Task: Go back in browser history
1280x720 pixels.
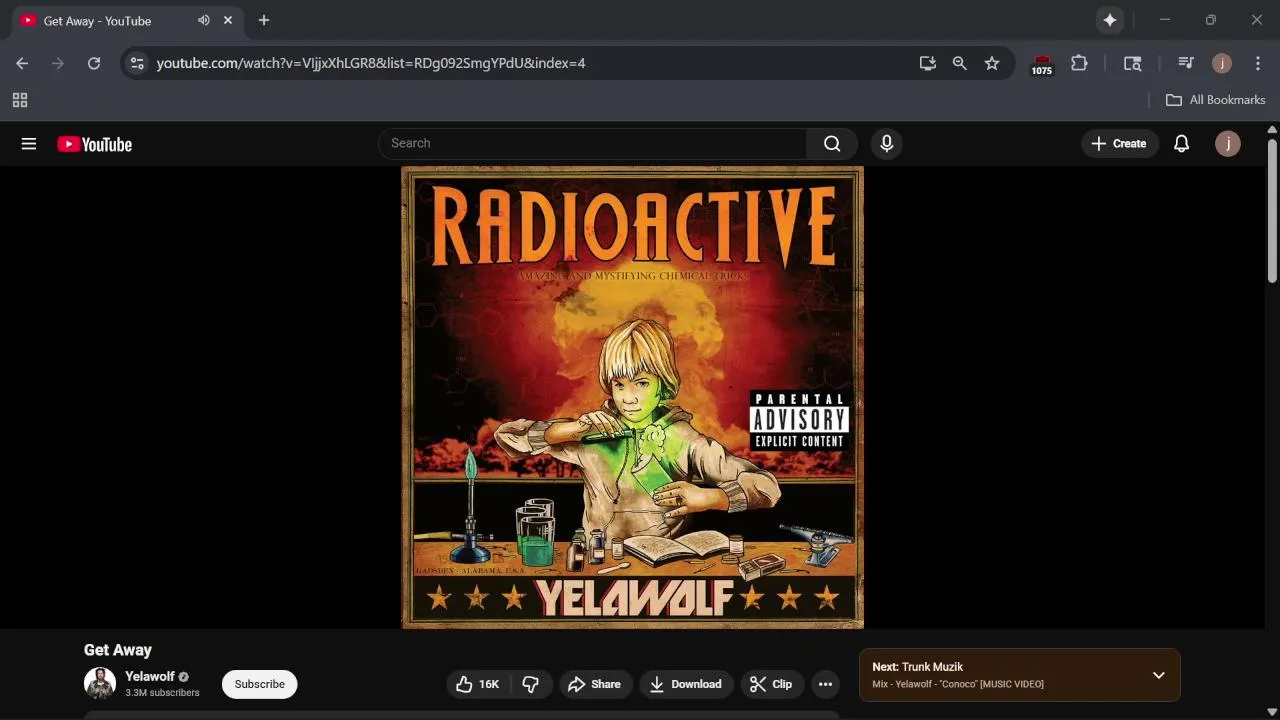Action: pyautogui.click(x=22, y=63)
